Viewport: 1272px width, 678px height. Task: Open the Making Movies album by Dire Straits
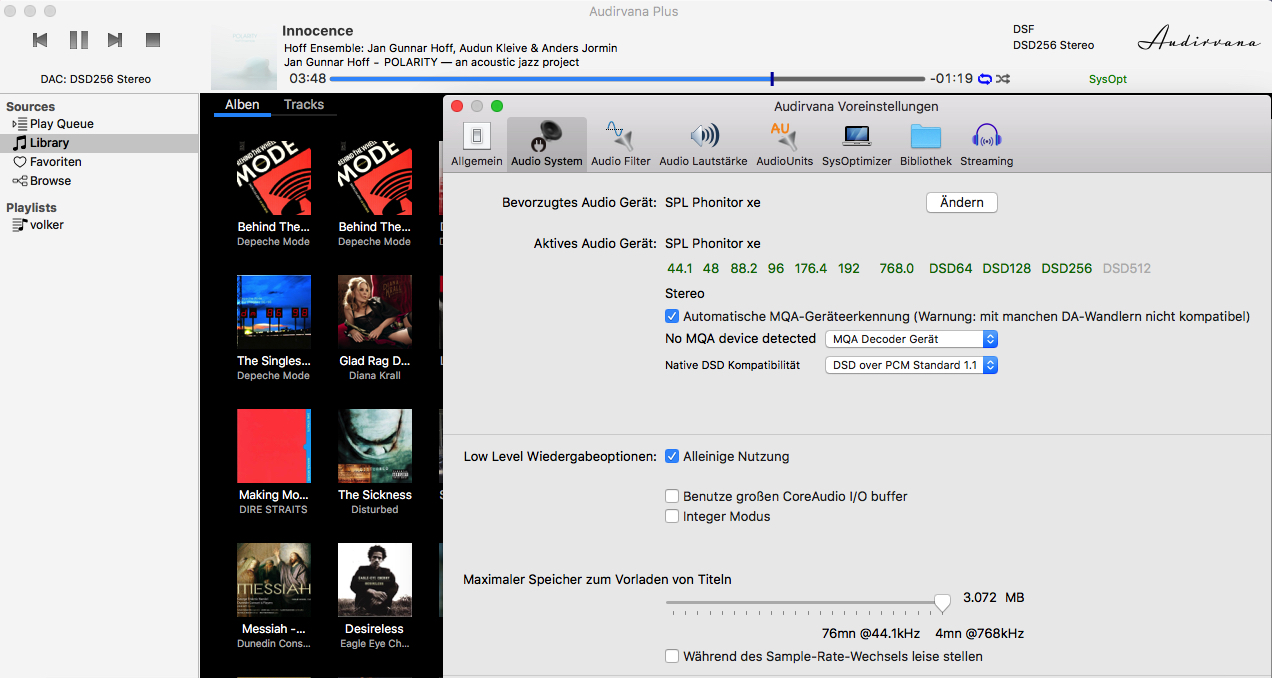[x=274, y=446]
